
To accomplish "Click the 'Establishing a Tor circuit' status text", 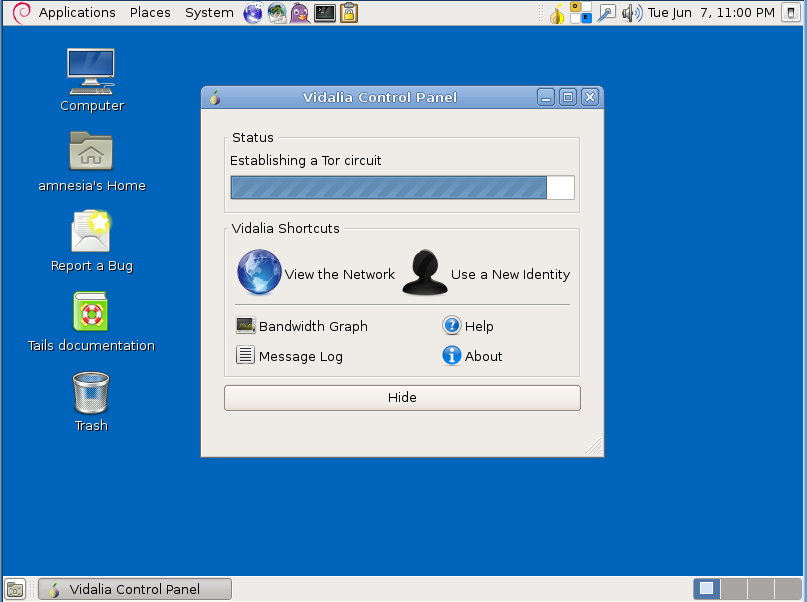I will click(305, 161).
